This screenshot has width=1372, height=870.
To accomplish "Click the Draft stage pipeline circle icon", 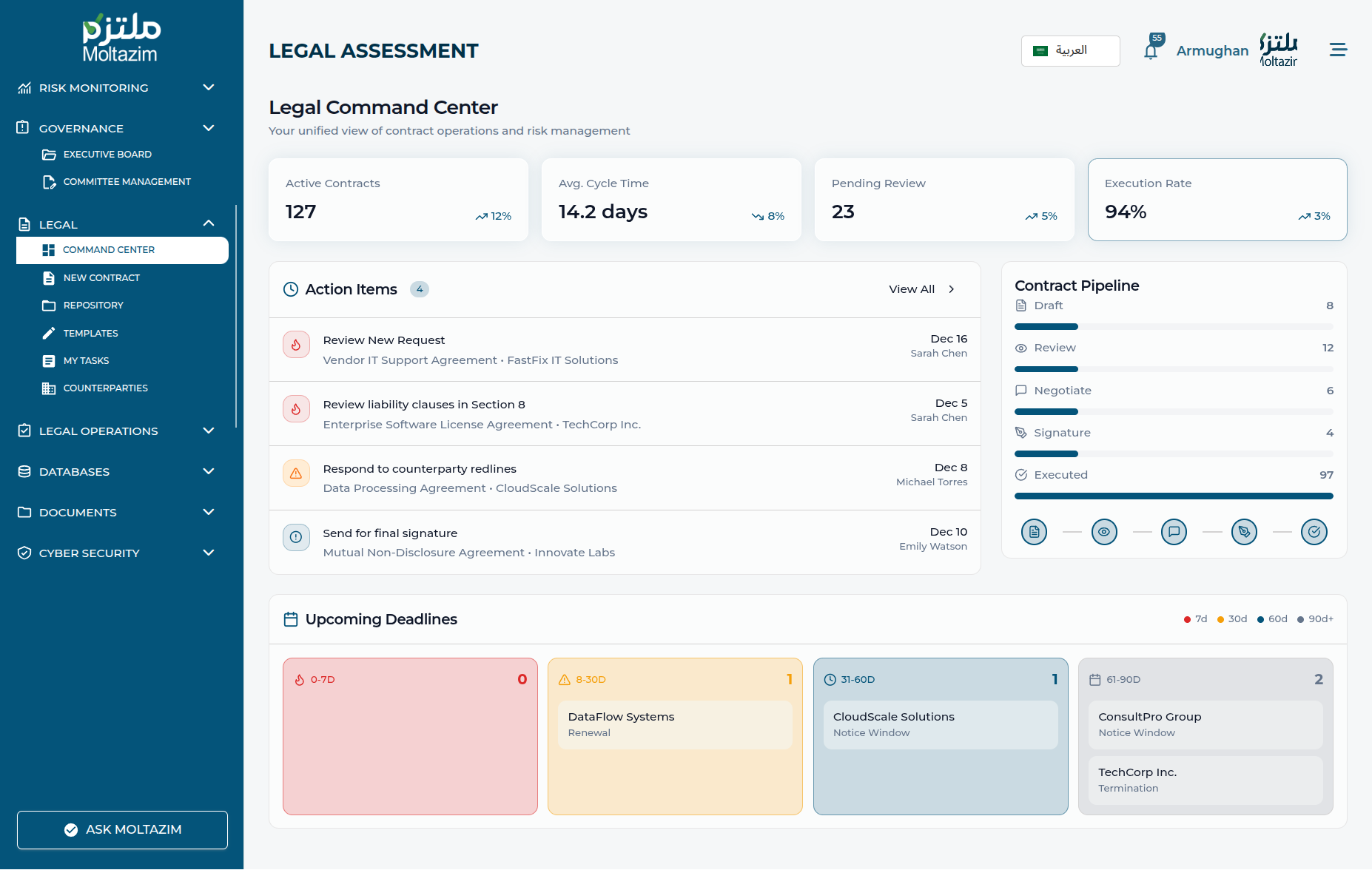I will click(1034, 532).
